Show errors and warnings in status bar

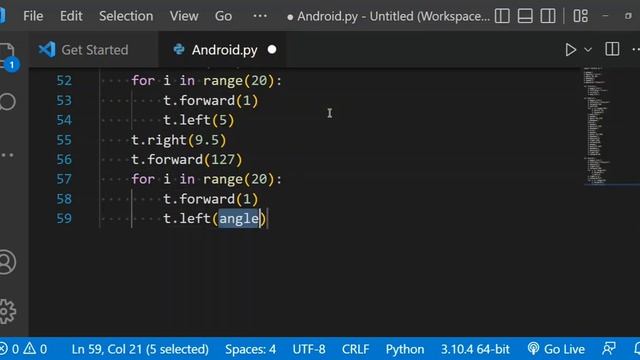[24, 349]
